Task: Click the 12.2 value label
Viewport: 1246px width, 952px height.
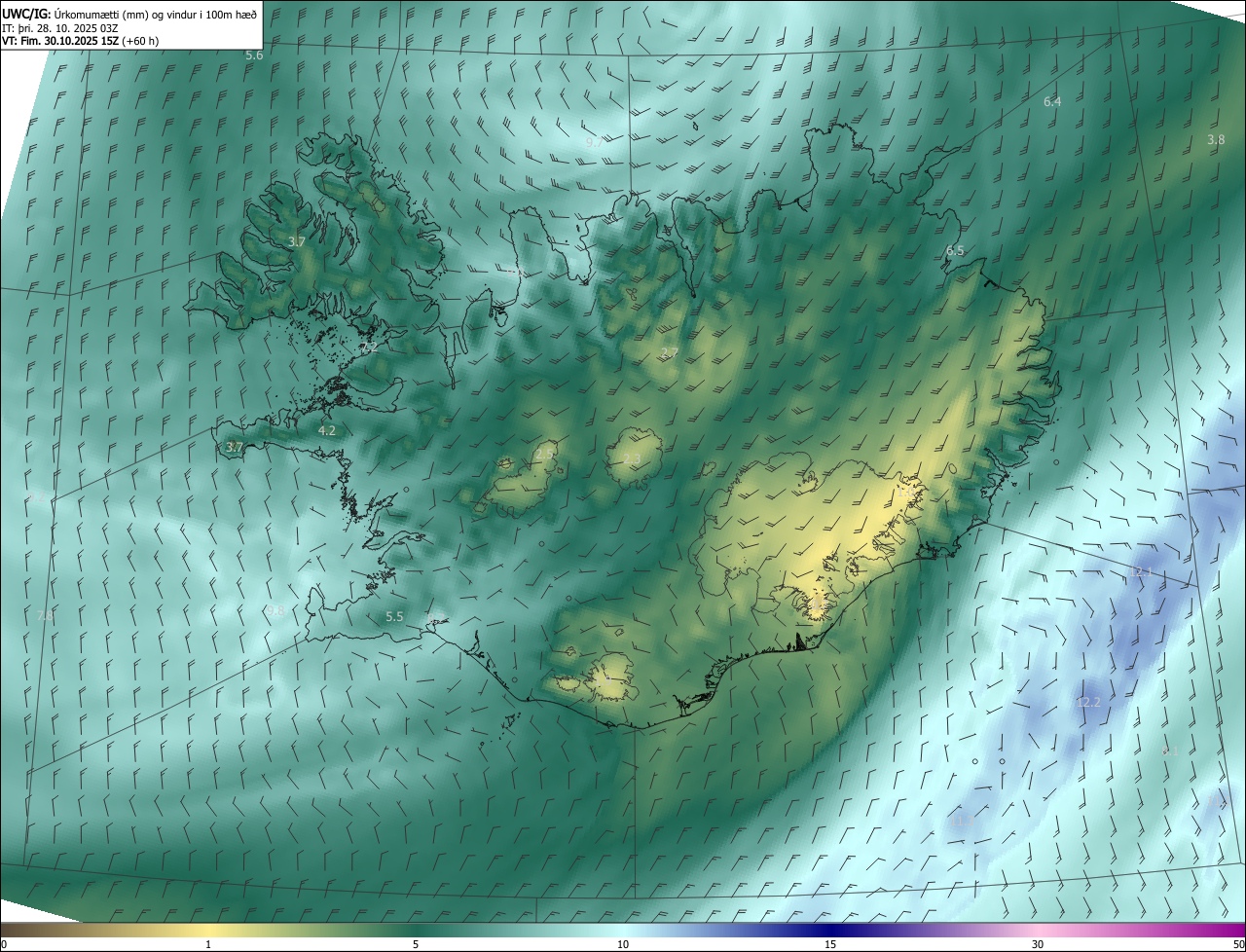Action: tap(1088, 703)
